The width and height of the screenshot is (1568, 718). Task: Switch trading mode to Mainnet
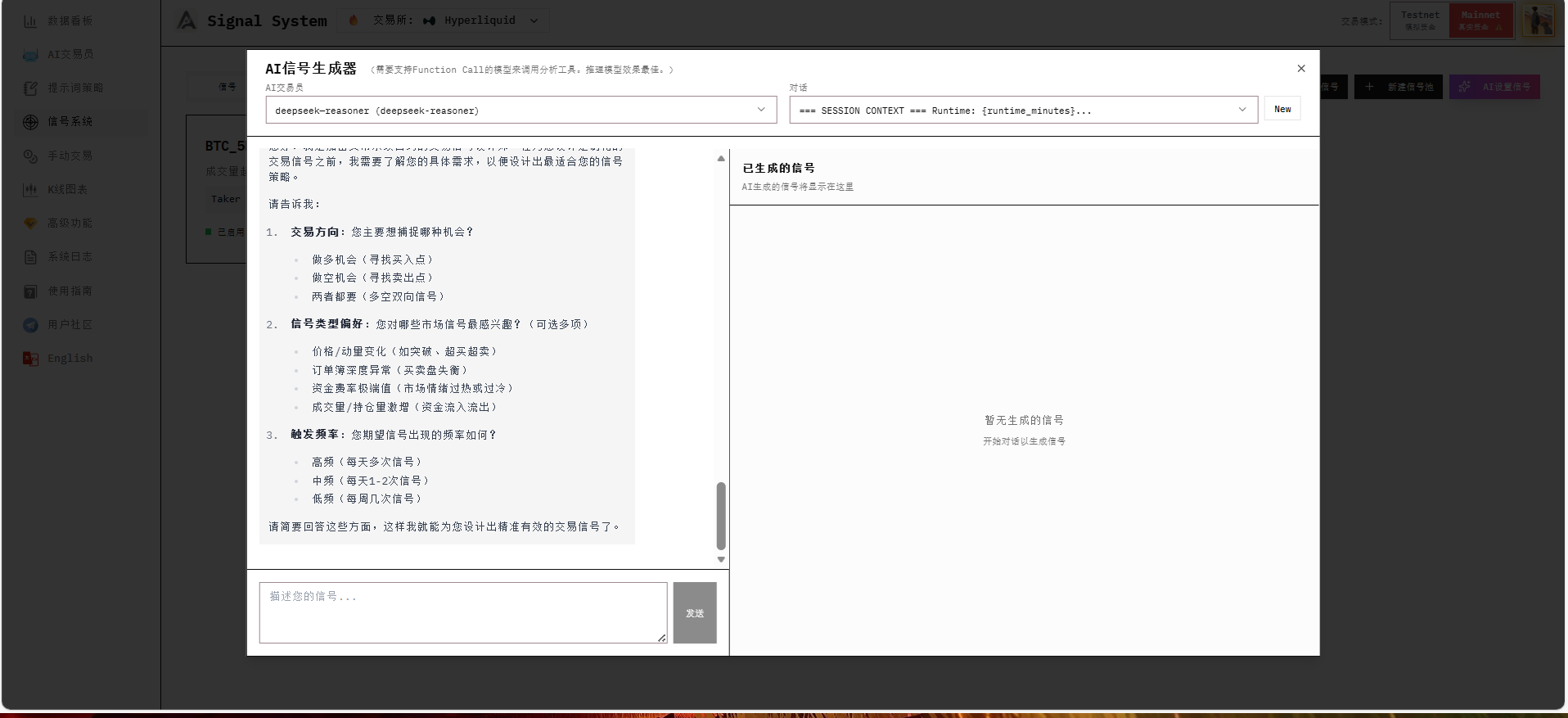click(x=1480, y=20)
